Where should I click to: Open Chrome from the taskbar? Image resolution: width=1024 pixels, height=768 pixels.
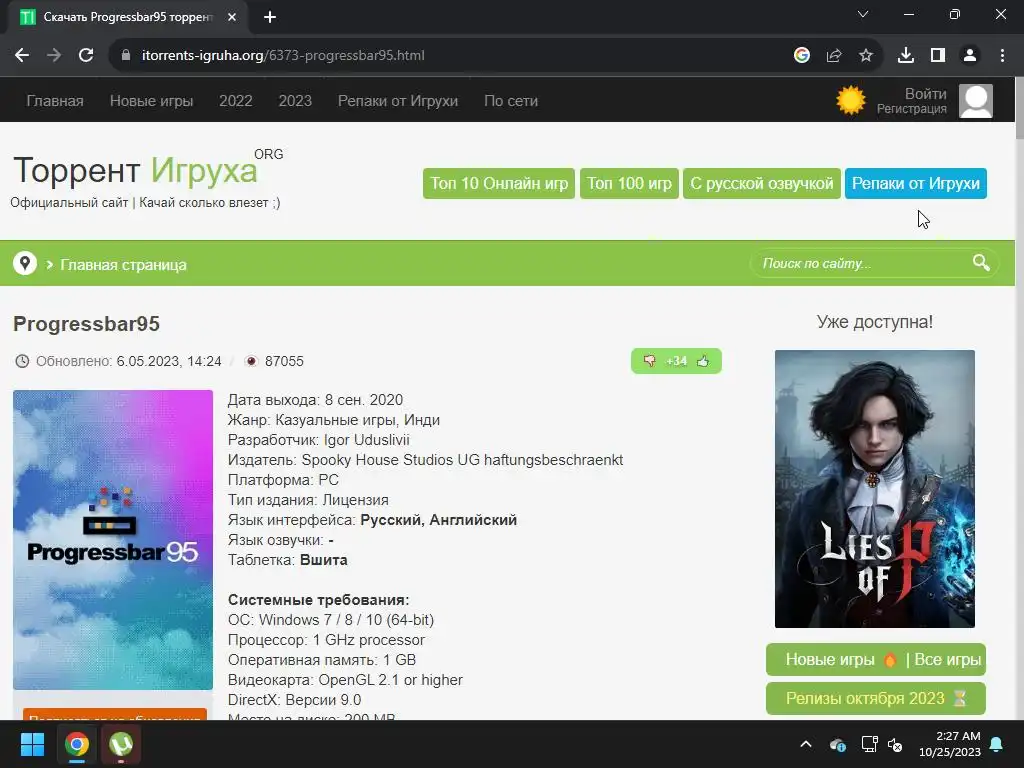point(76,744)
